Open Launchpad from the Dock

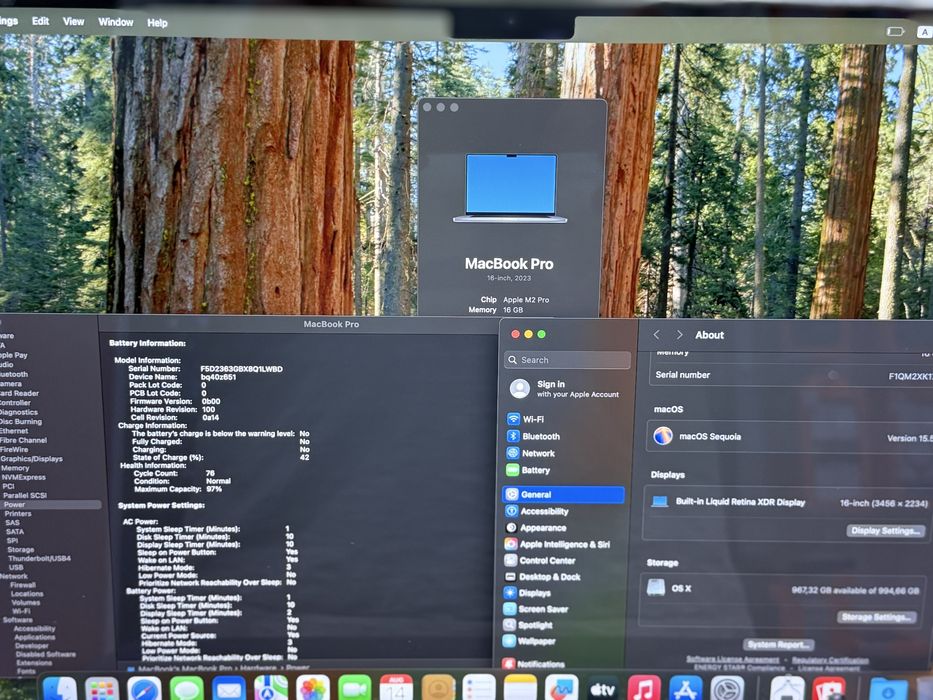(x=102, y=689)
